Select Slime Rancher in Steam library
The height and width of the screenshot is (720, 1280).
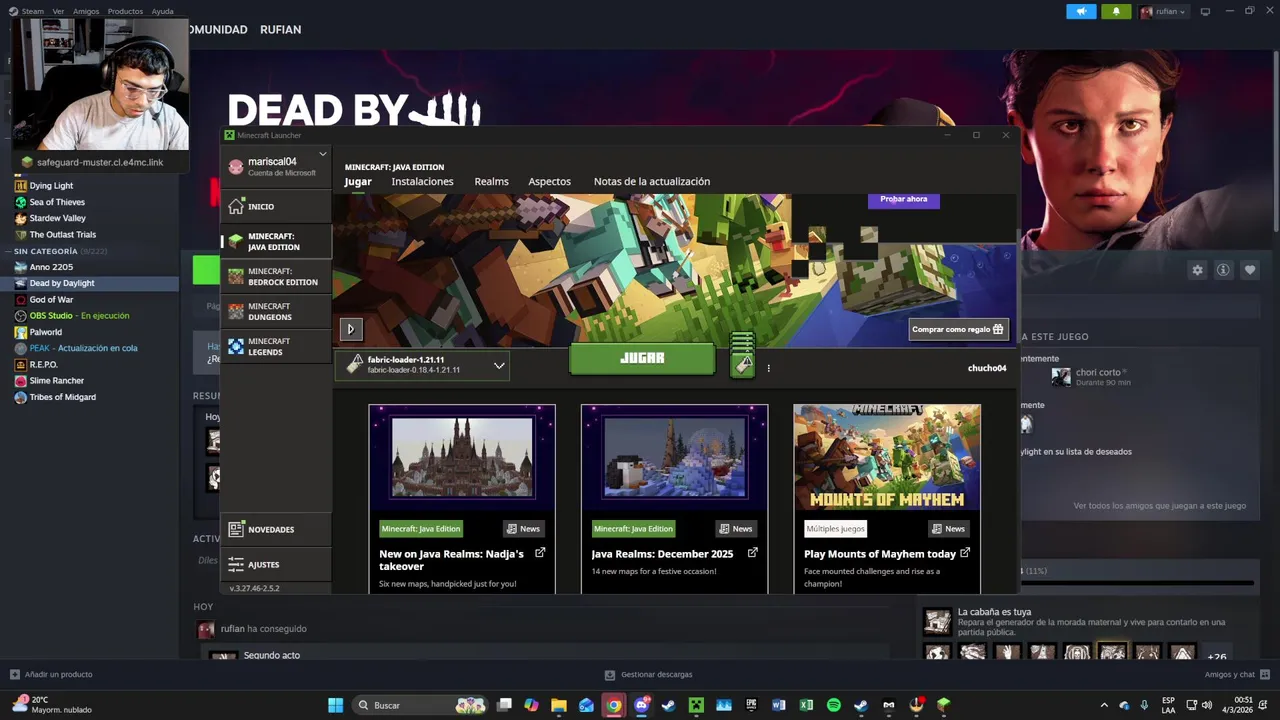coord(57,381)
